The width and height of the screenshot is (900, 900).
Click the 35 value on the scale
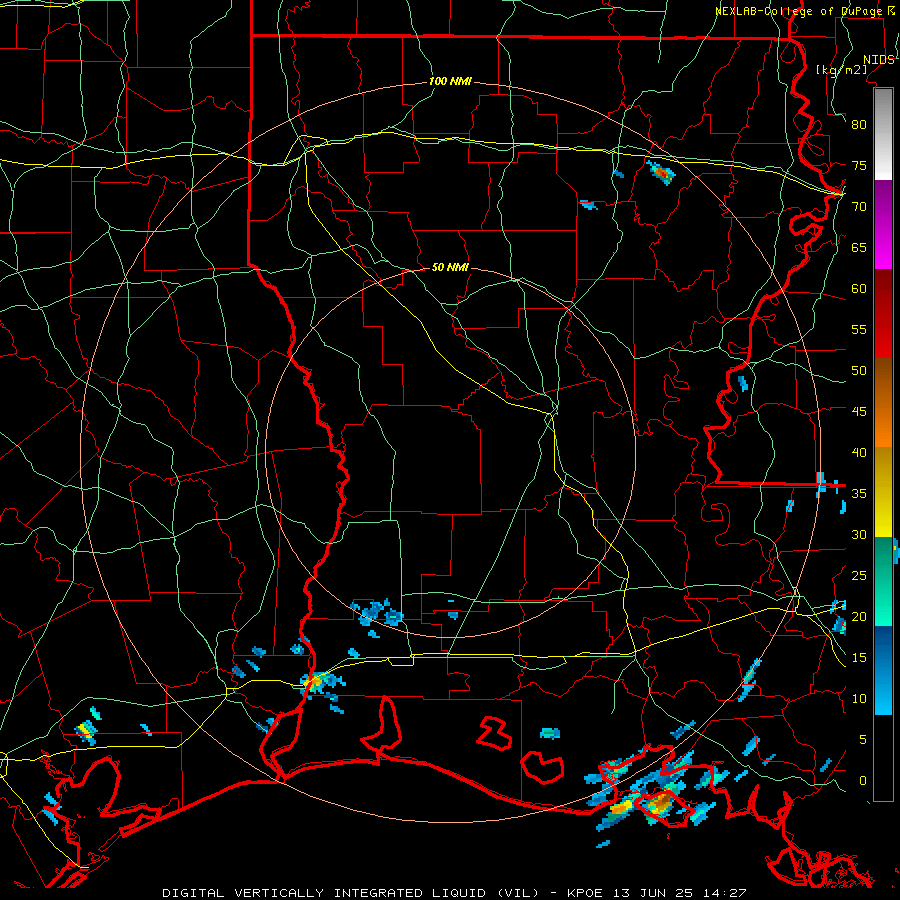[x=859, y=494]
